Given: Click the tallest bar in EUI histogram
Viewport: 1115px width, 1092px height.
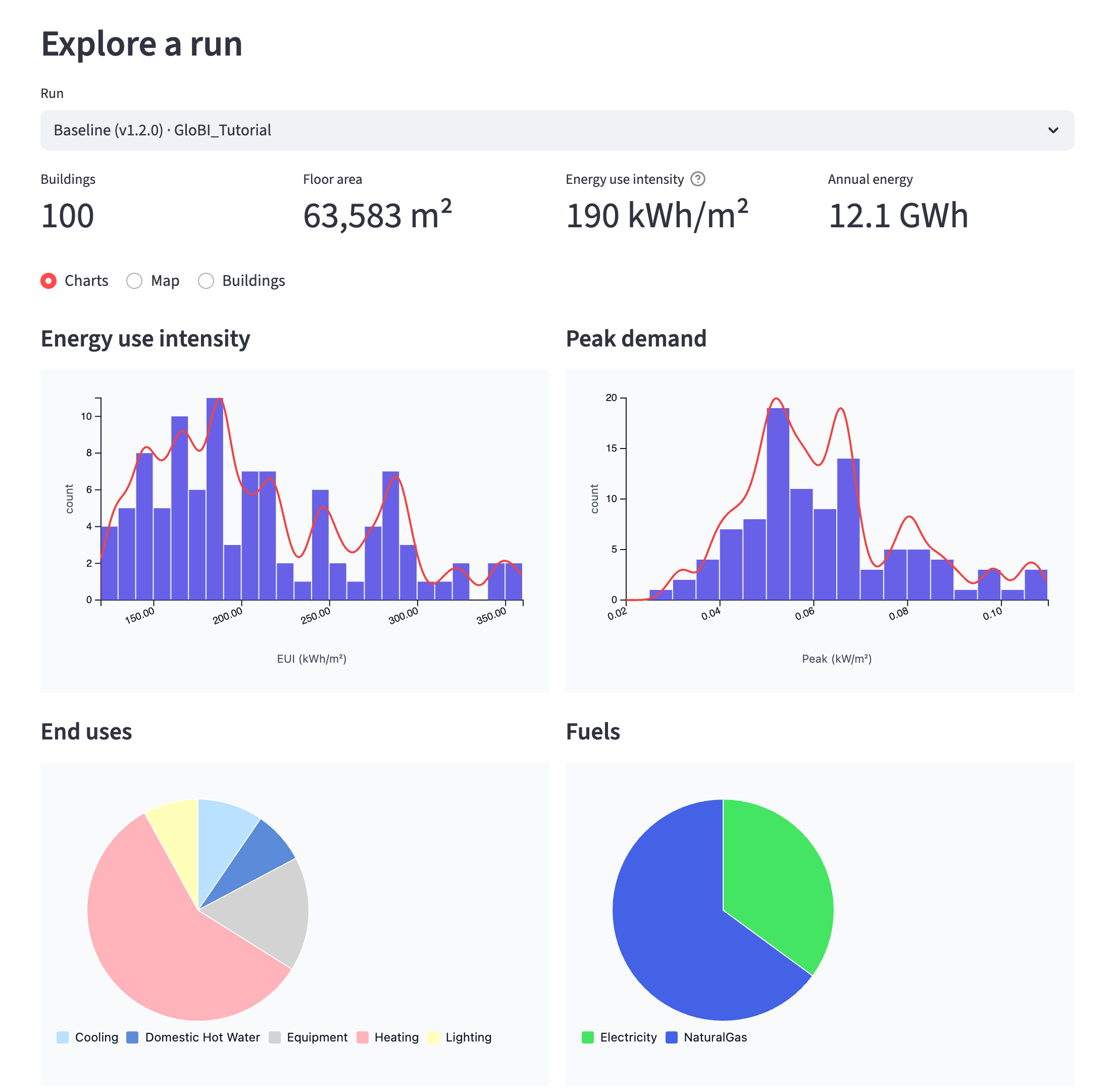Looking at the screenshot, I should (215, 499).
